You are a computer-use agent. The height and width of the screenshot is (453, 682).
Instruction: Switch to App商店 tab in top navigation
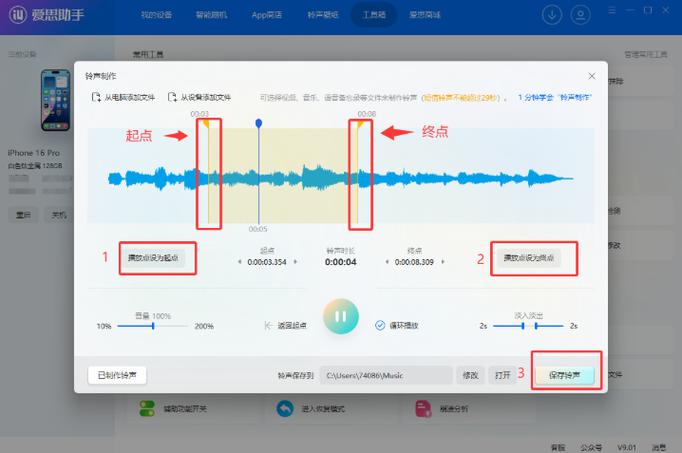point(267,15)
